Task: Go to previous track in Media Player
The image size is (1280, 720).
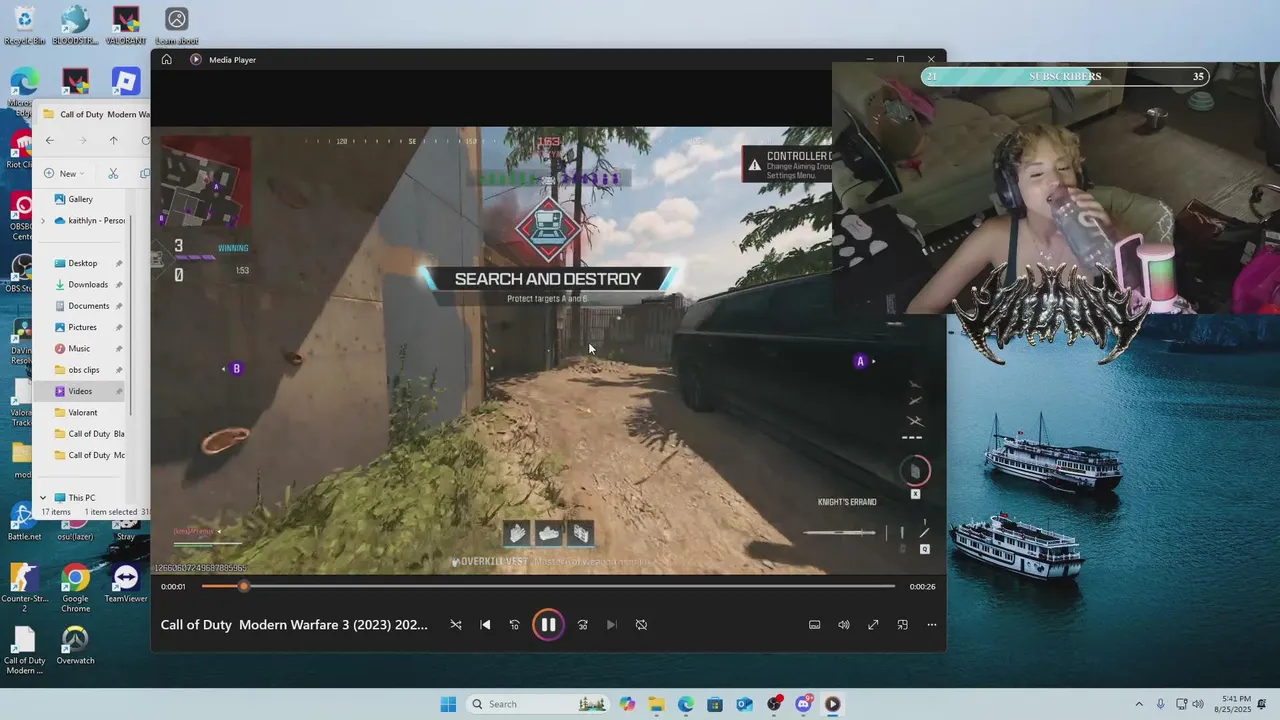Action: 485,625
